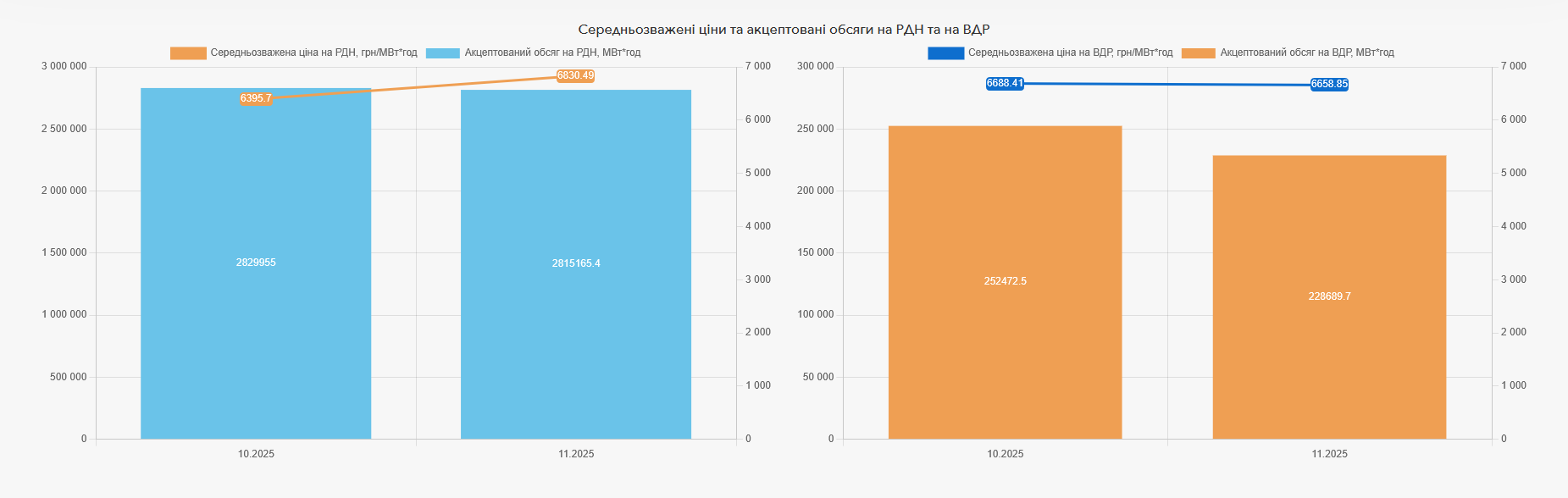Click the orange ВДР volume legend swatch
The height and width of the screenshot is (498, 1568).
(1198, 53)
